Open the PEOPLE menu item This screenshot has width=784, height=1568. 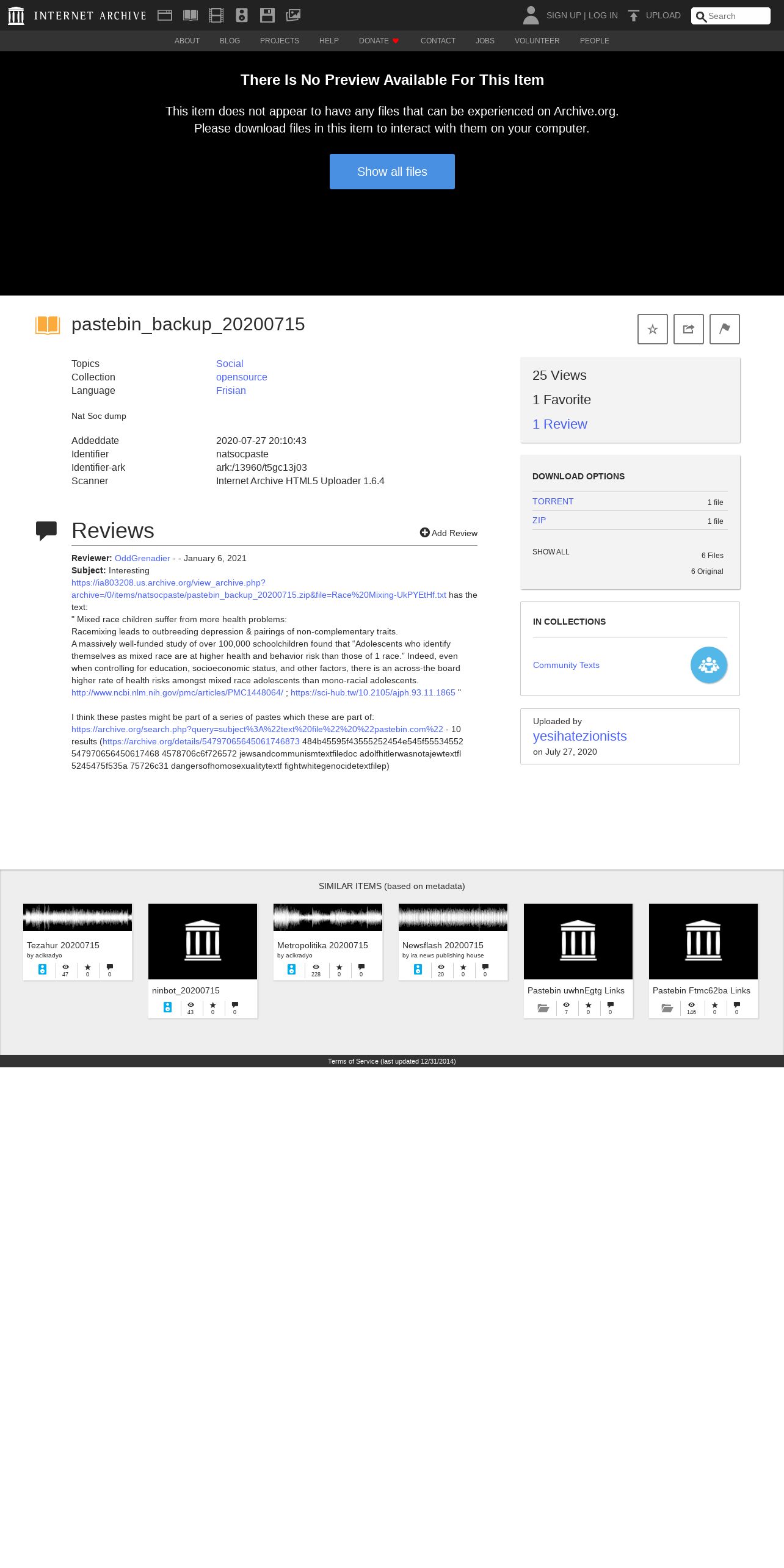coord(595,41)
